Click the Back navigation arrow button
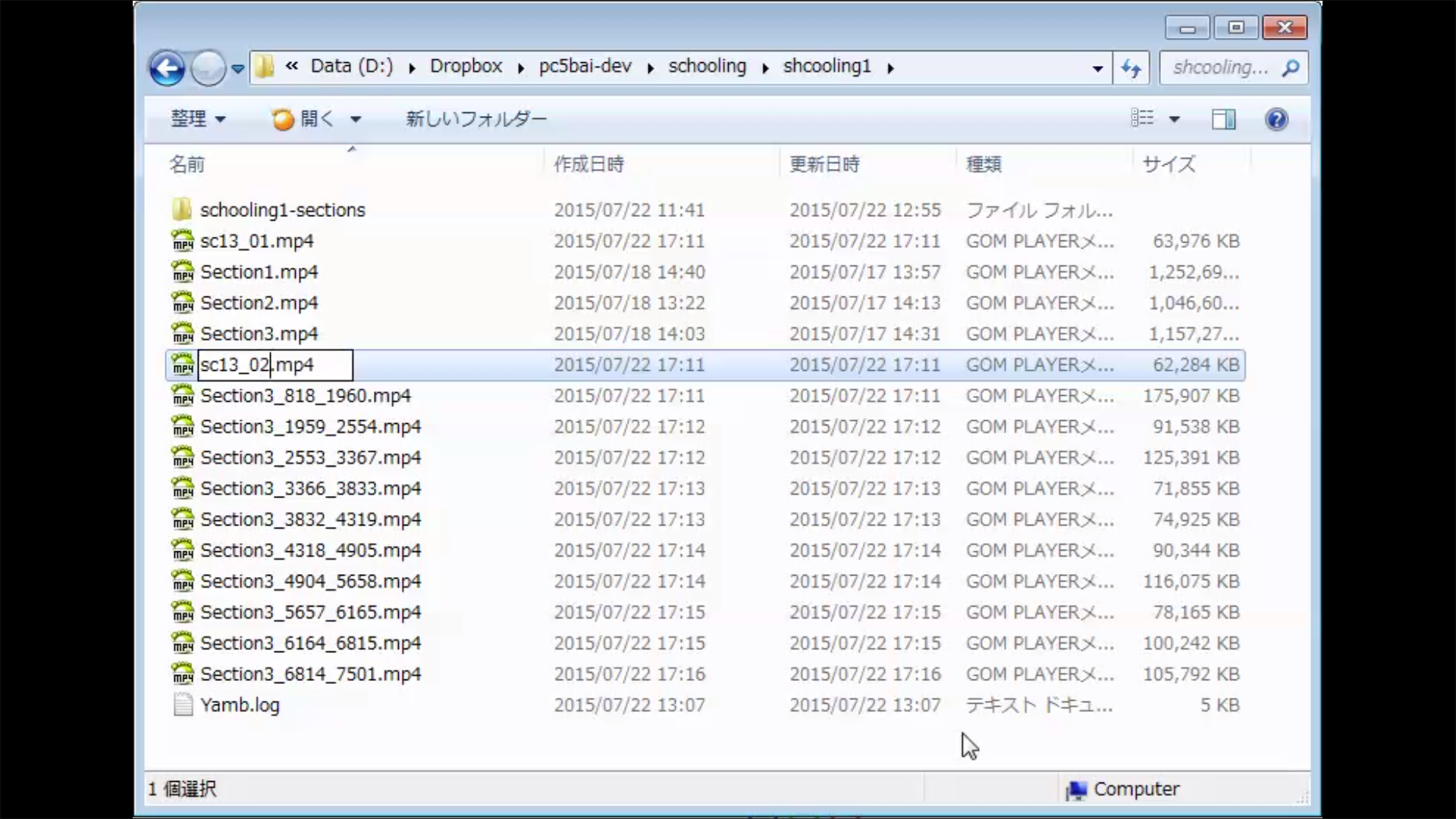1456x819 pixels. pos(167,68)
